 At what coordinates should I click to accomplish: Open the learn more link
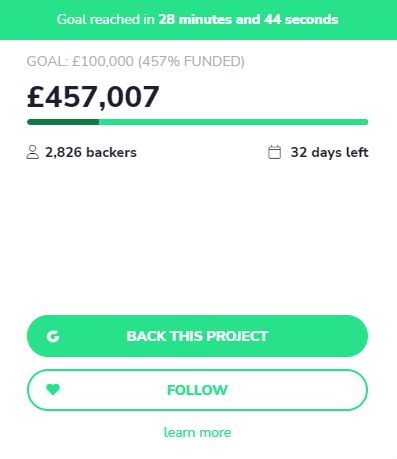pyautogui.click(x=197, y=433)
